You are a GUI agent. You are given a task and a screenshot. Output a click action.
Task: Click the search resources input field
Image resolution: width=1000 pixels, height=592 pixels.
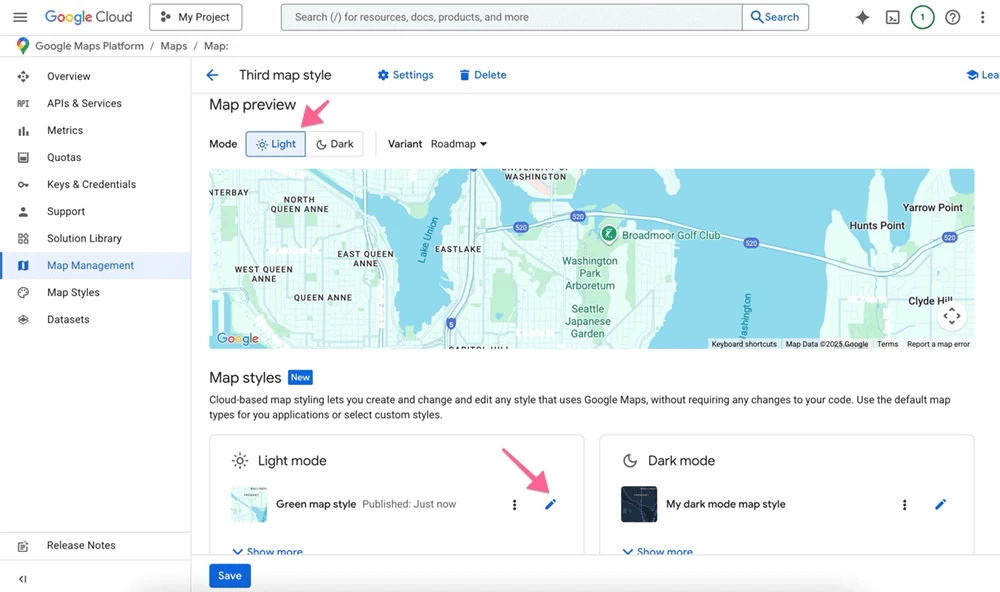point(511,17)
